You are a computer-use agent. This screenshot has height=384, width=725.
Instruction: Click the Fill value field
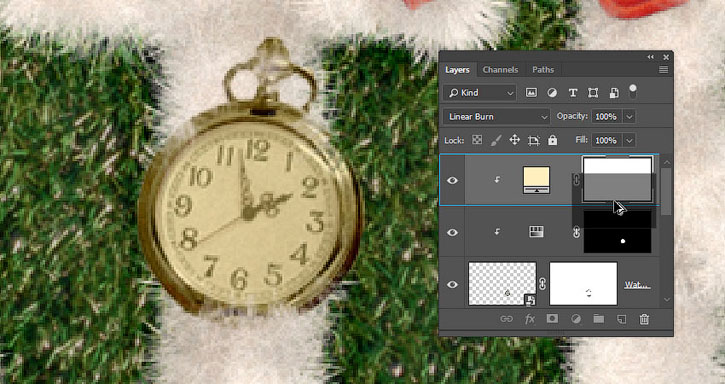point(606,140)
